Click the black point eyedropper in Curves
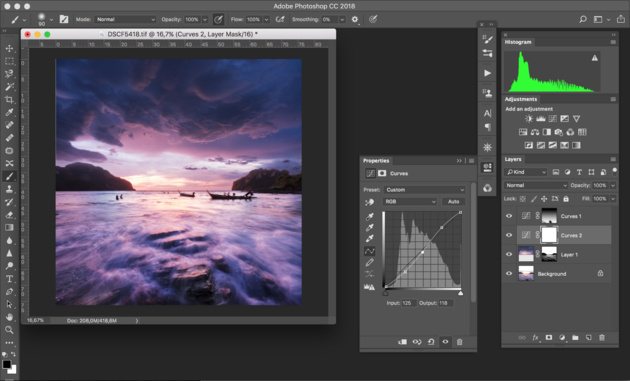This screenshot has width=630, height=381. pos(369,217)
